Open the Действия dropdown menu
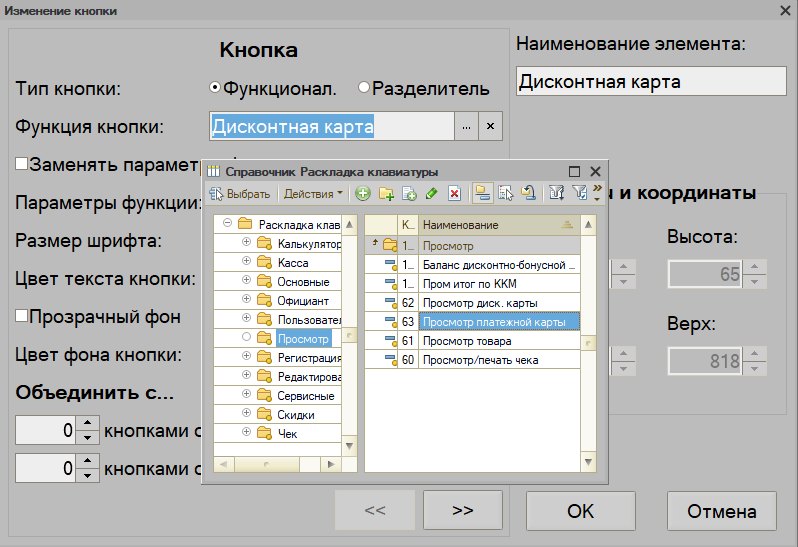Screen dimensions: 798x547 [313, 194]
